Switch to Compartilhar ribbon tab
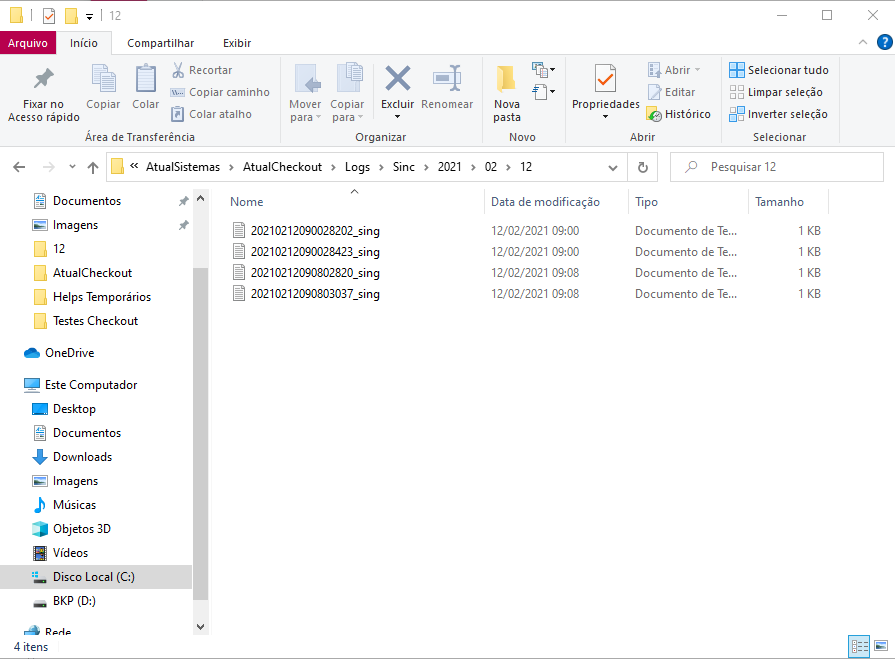 point(160,43)
